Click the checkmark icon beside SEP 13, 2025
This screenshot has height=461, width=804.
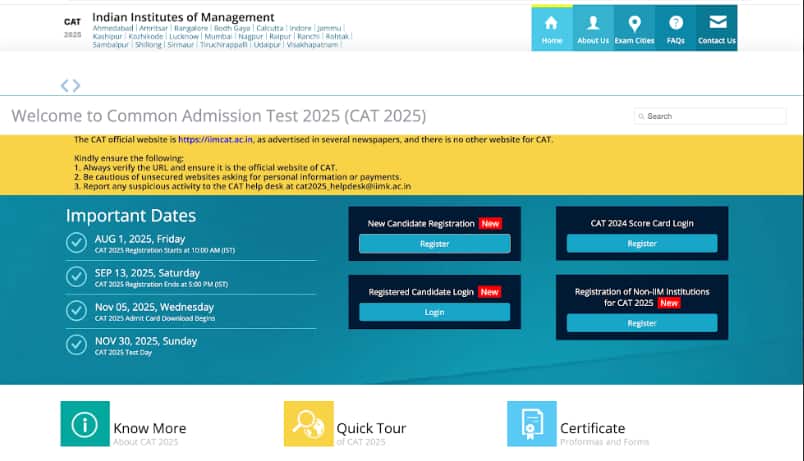click(x=76, y=277)
